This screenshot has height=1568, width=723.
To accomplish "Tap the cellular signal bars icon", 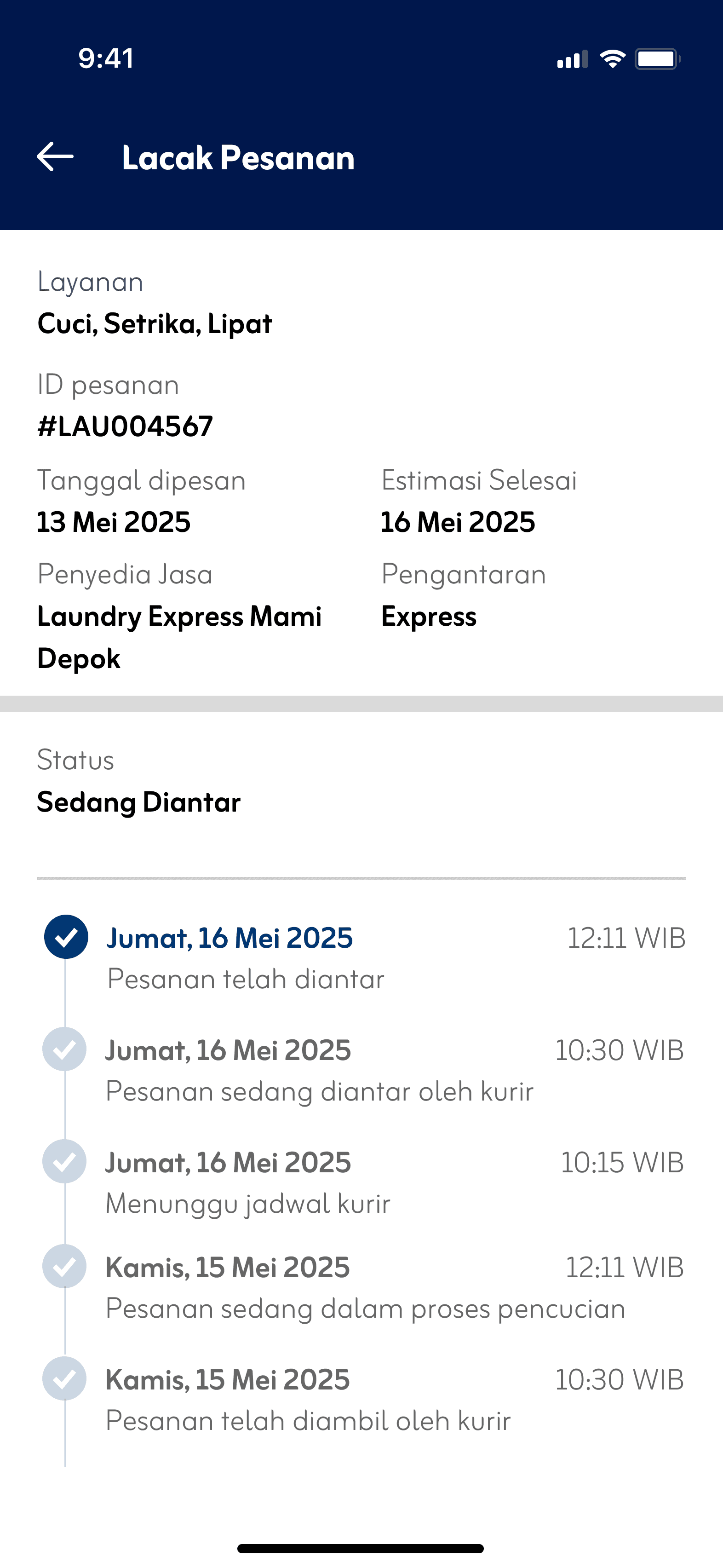I will click(x=572, y=59).
